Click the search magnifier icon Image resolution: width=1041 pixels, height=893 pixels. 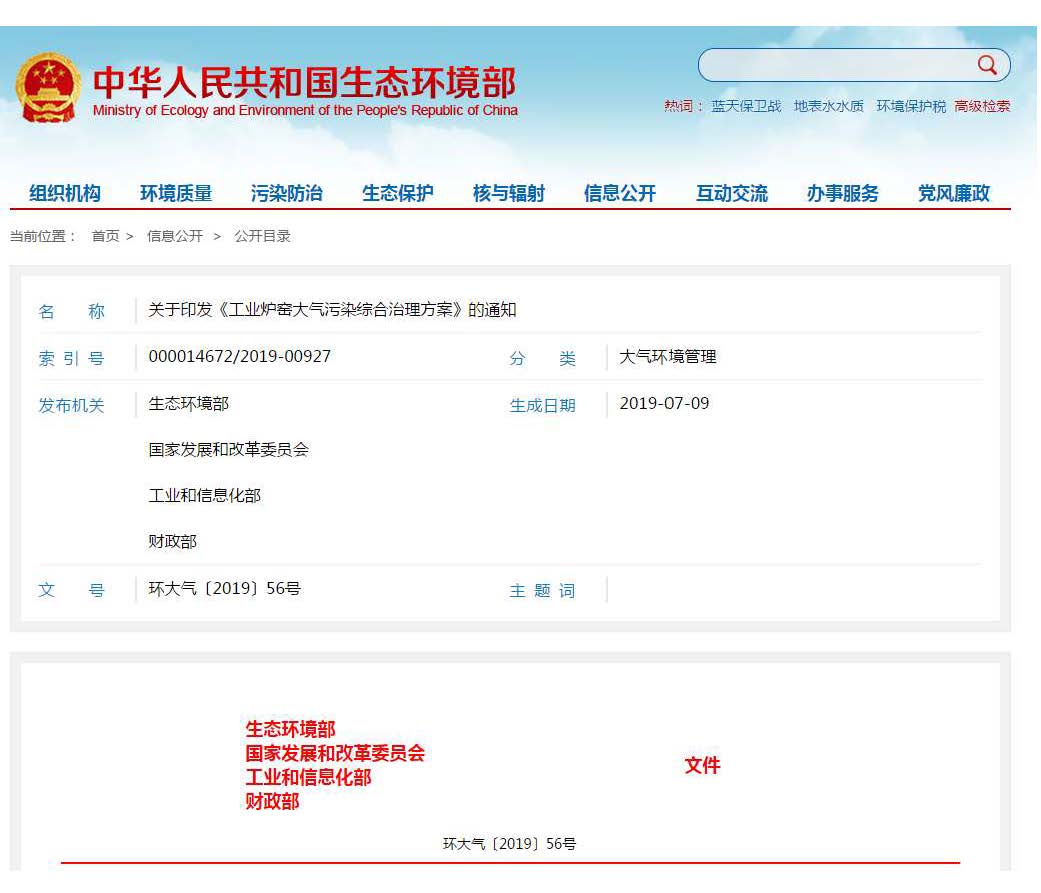[987, 66]
